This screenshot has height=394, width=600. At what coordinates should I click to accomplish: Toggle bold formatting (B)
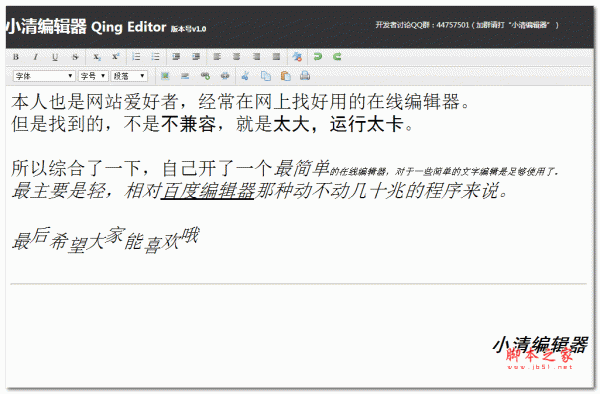[x=16, y=57]
